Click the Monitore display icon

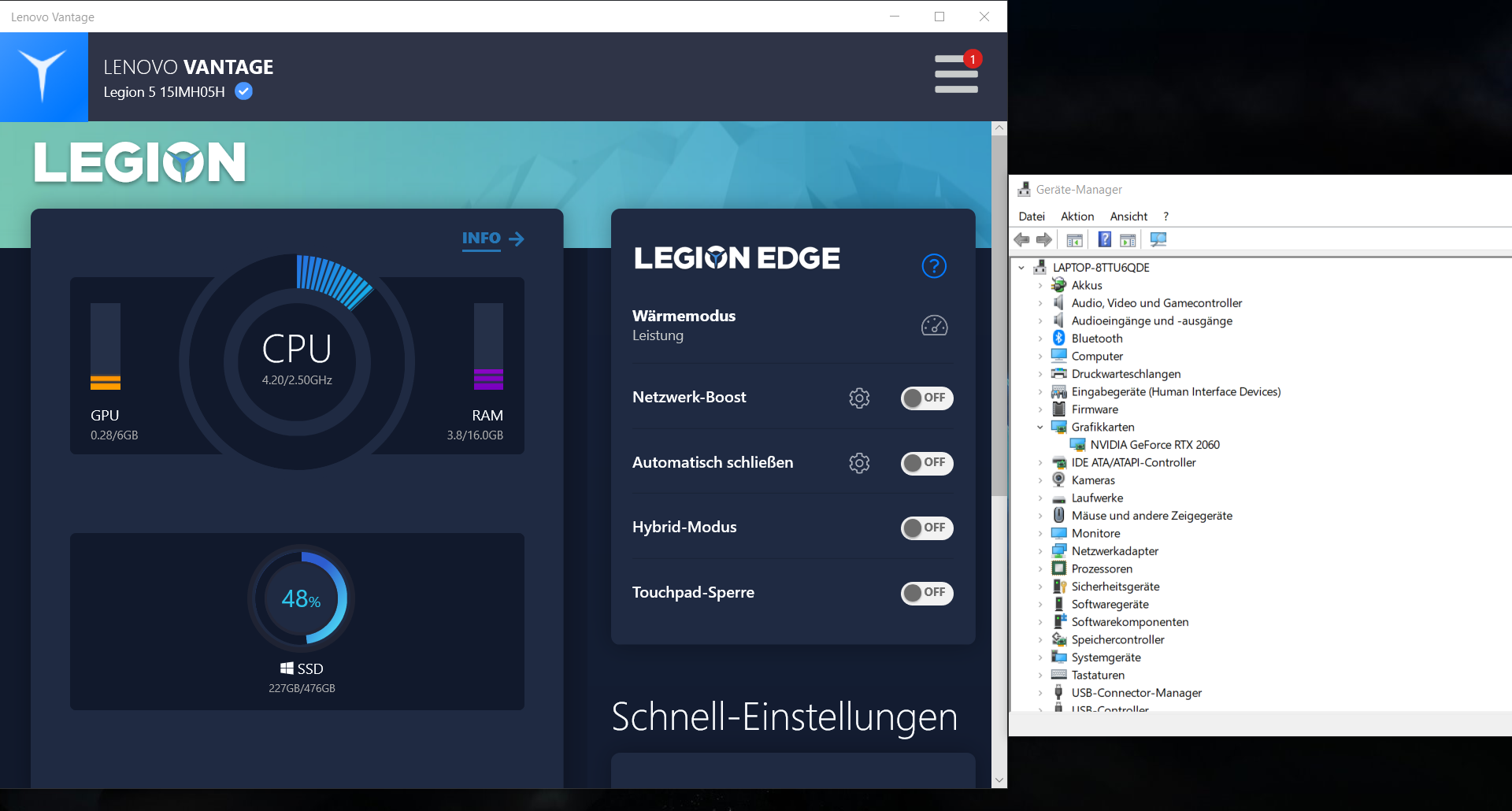coord(1059,533)
